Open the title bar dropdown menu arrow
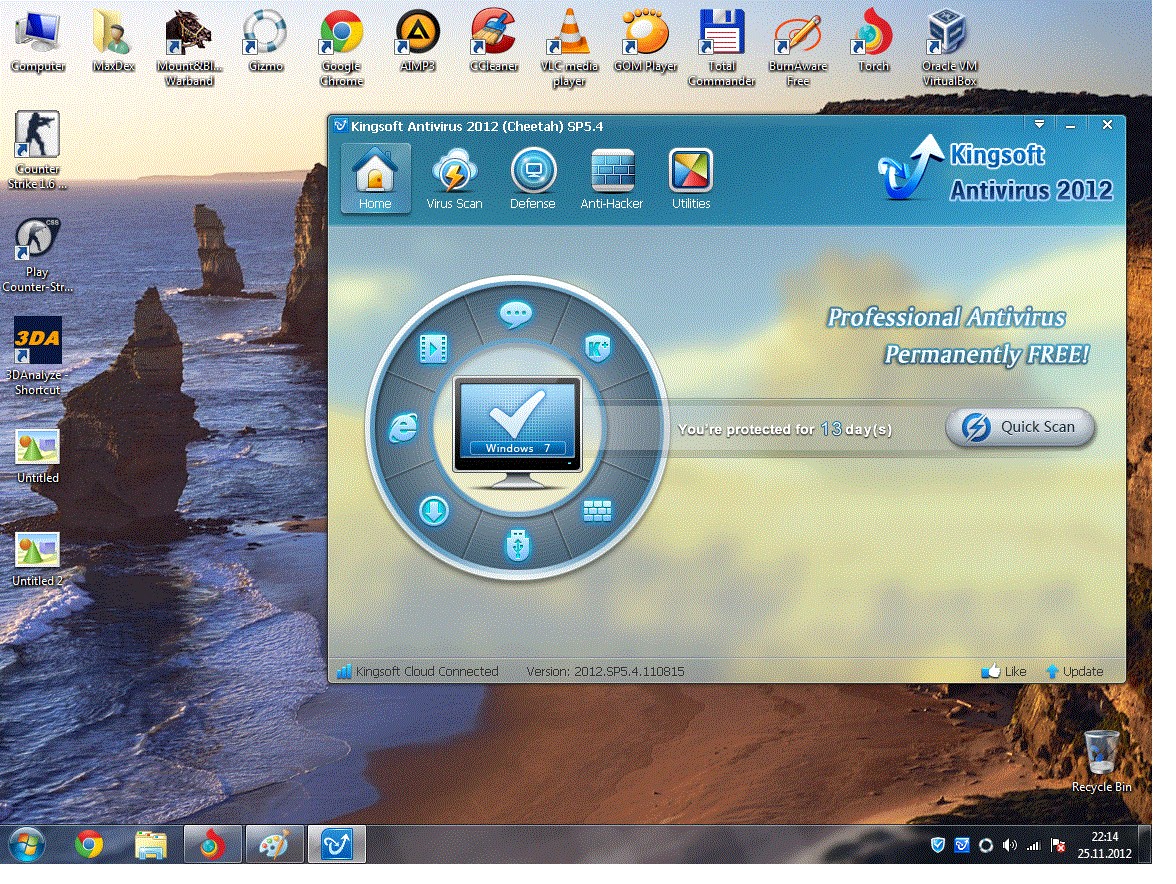1176x884 pixels. [1039, 125]
